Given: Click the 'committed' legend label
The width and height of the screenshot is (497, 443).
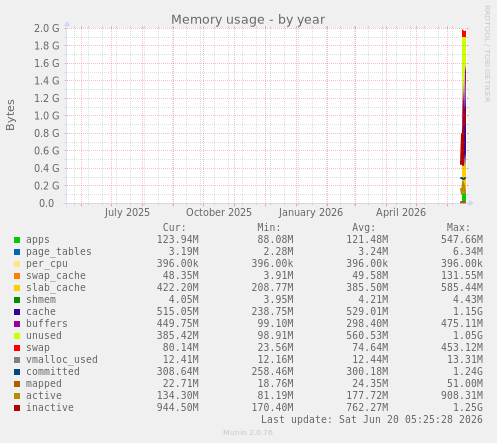Looking at the screenshot, I should tap(53, 372).
